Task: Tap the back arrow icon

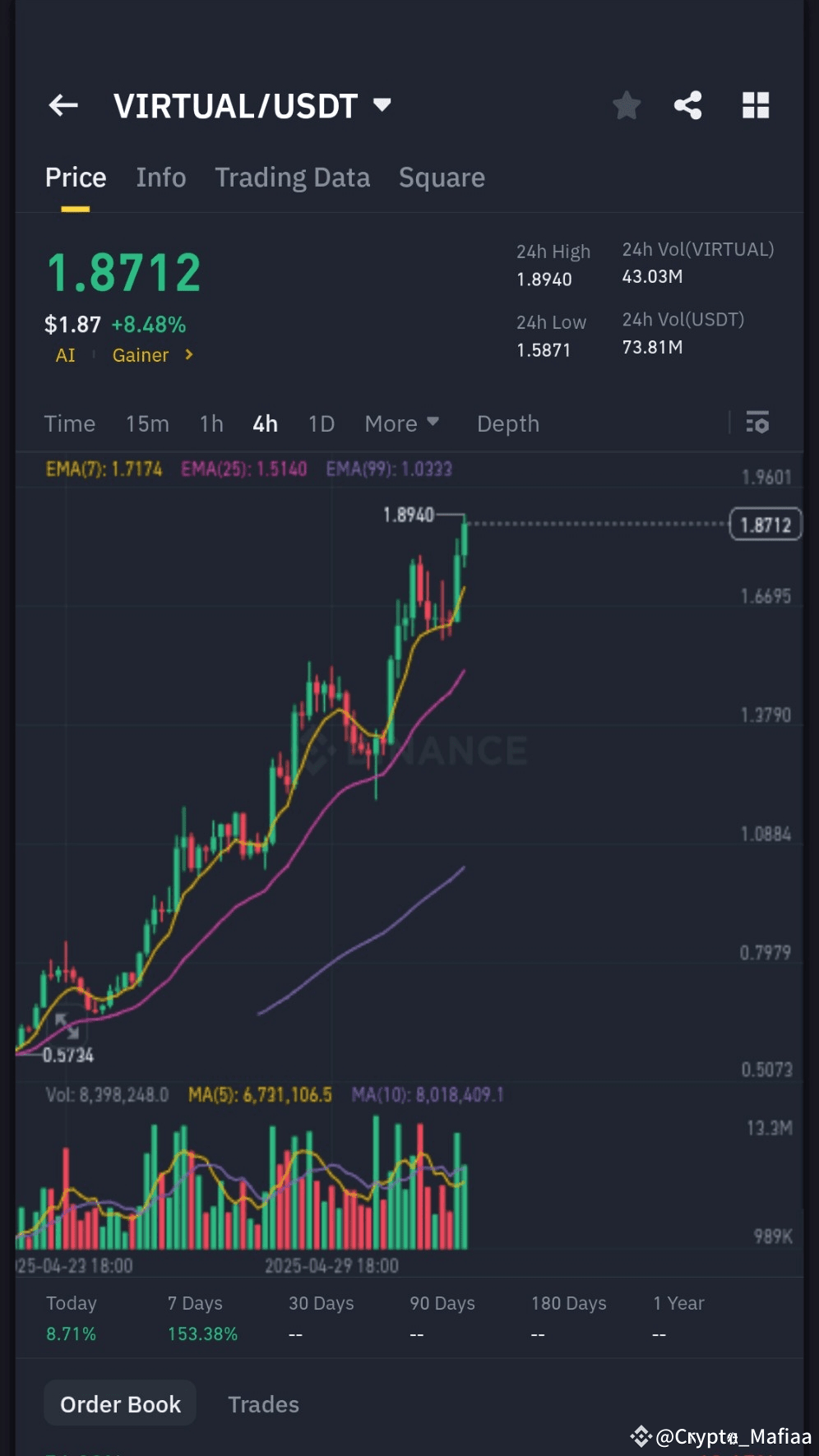Action: click(63, 105)
